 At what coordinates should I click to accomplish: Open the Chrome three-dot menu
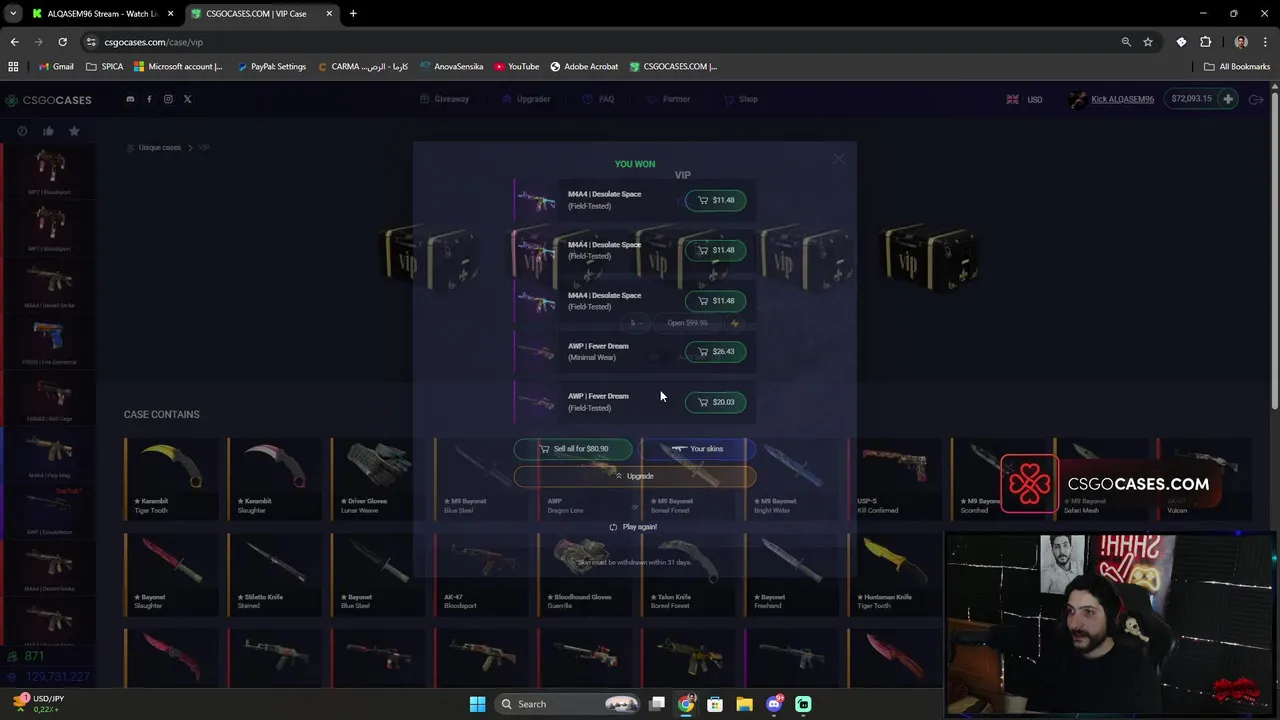click(x=1265, y=42)
